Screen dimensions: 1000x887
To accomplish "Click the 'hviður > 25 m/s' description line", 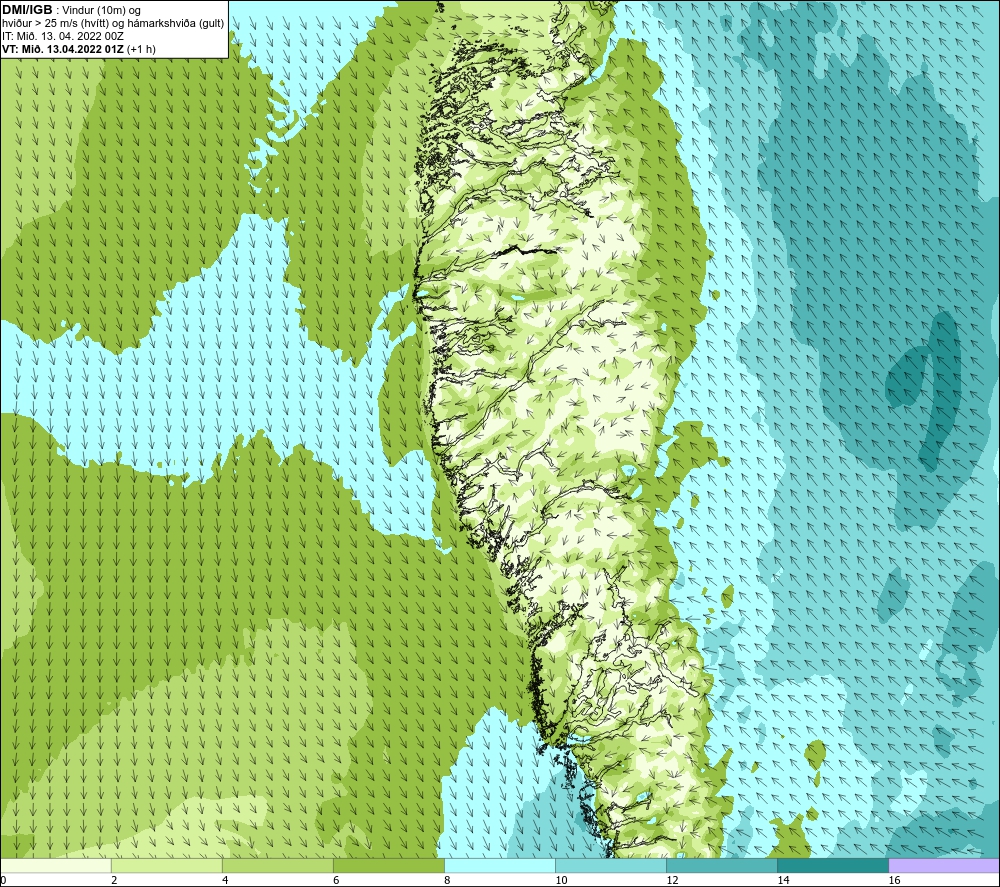I will [113, 24].
